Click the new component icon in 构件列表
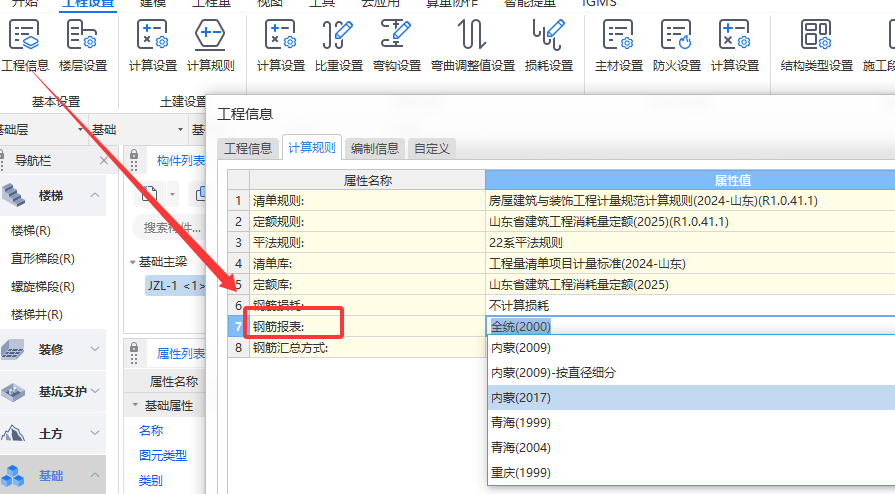The image size is (895, 494). point(150,194)
